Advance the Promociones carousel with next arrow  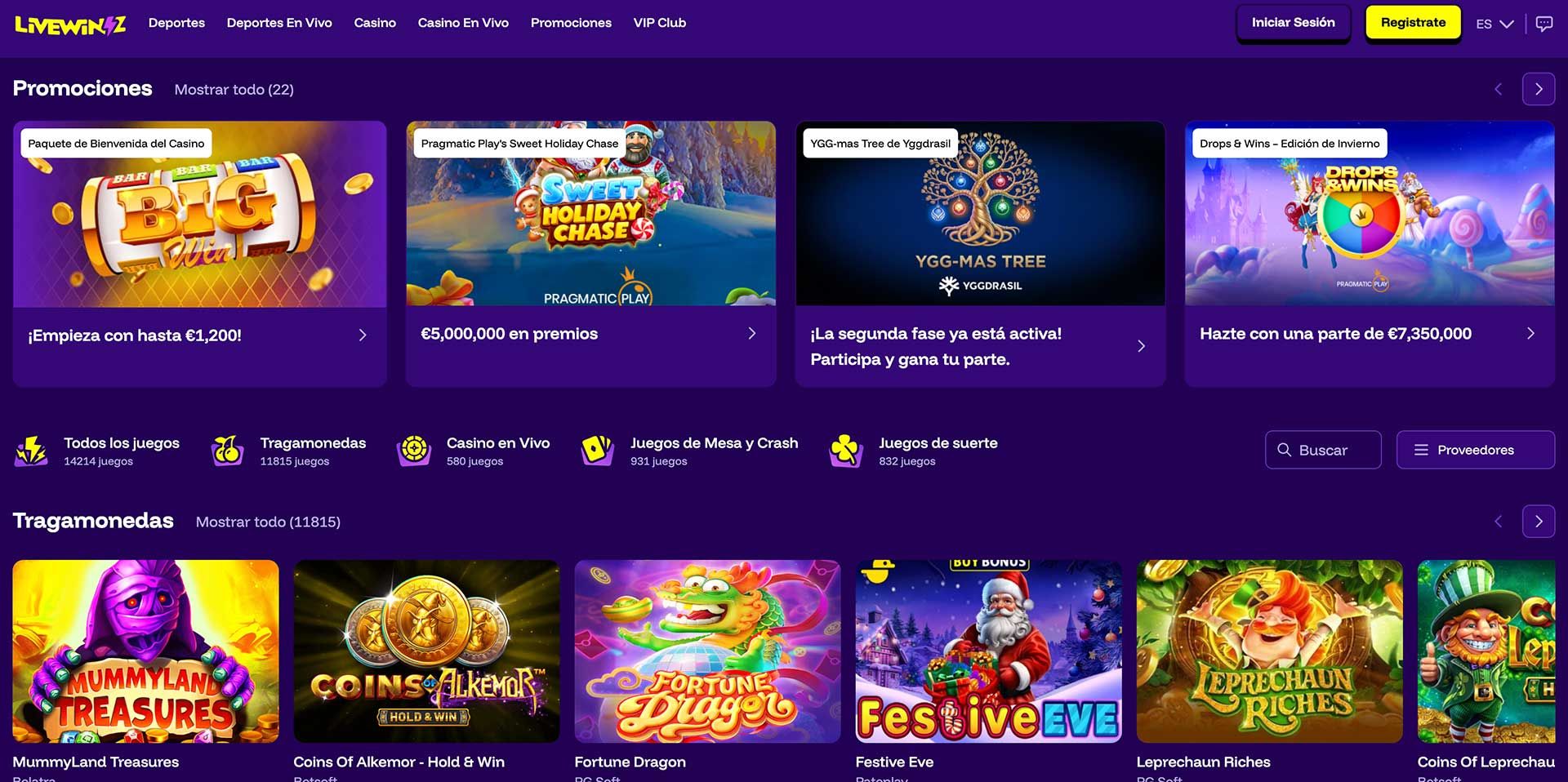coord(1539,89)
